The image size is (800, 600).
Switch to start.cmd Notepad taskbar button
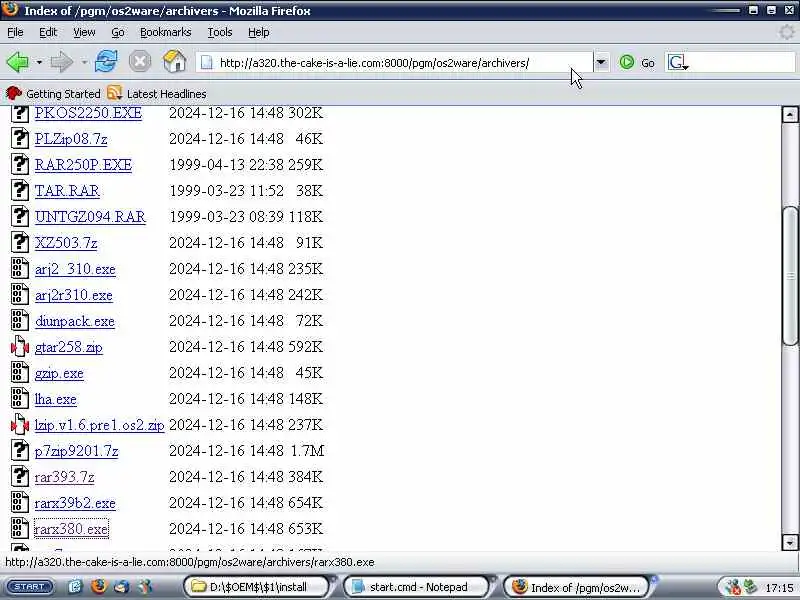(x=416, y=587)
